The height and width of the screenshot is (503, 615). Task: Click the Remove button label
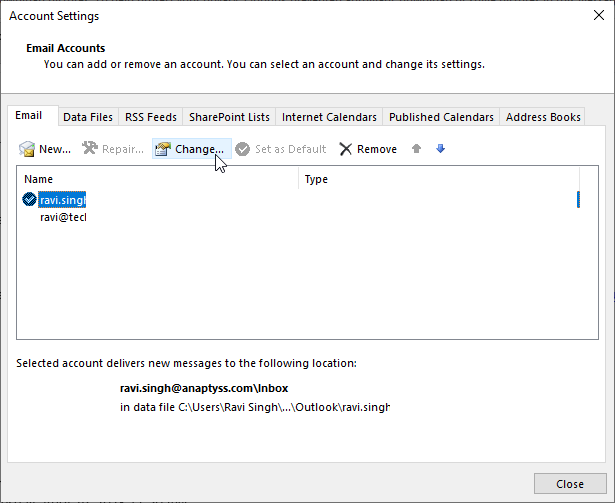point(377,149)
